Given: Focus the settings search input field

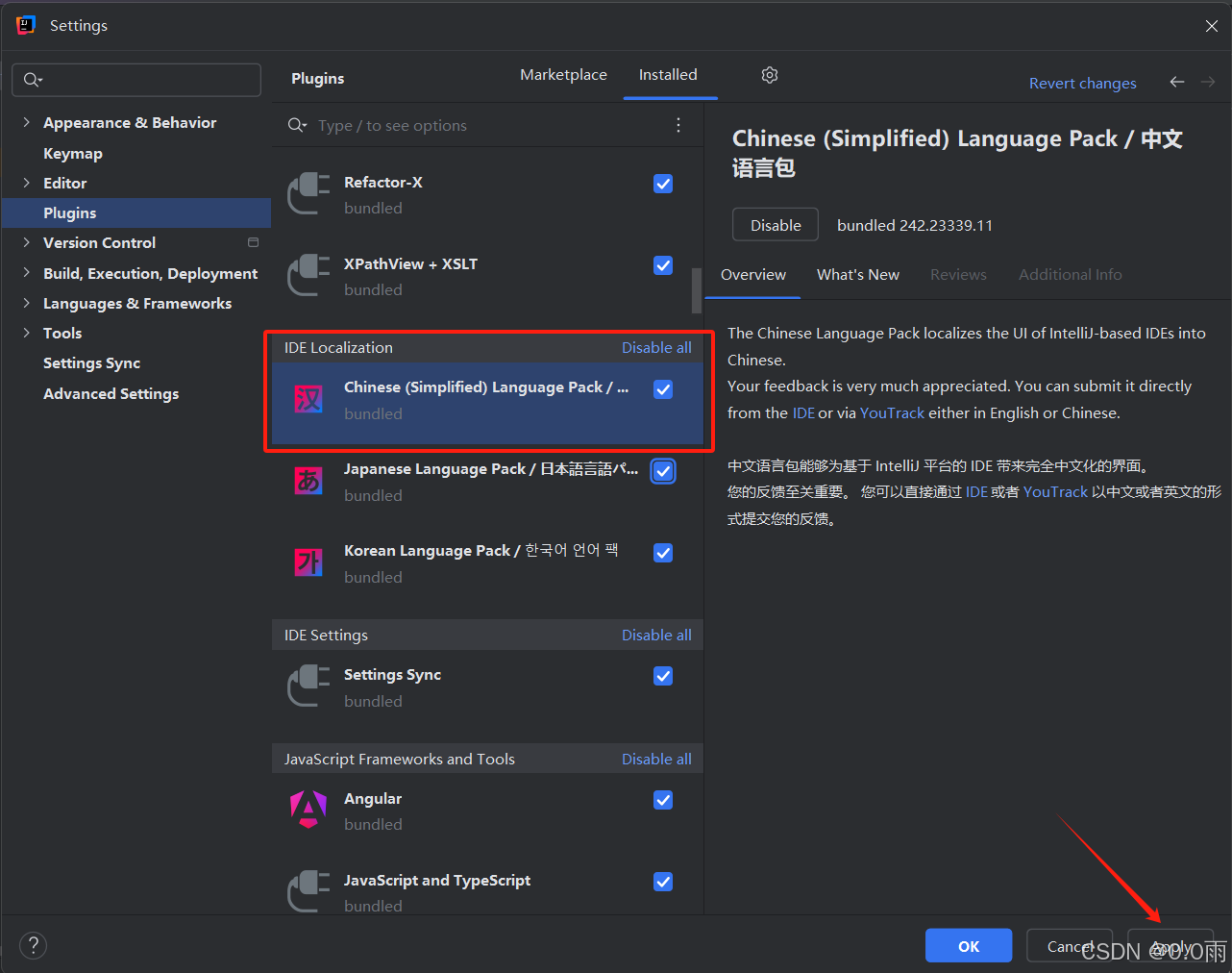Looking at the screenshot, I should point(136,80).
